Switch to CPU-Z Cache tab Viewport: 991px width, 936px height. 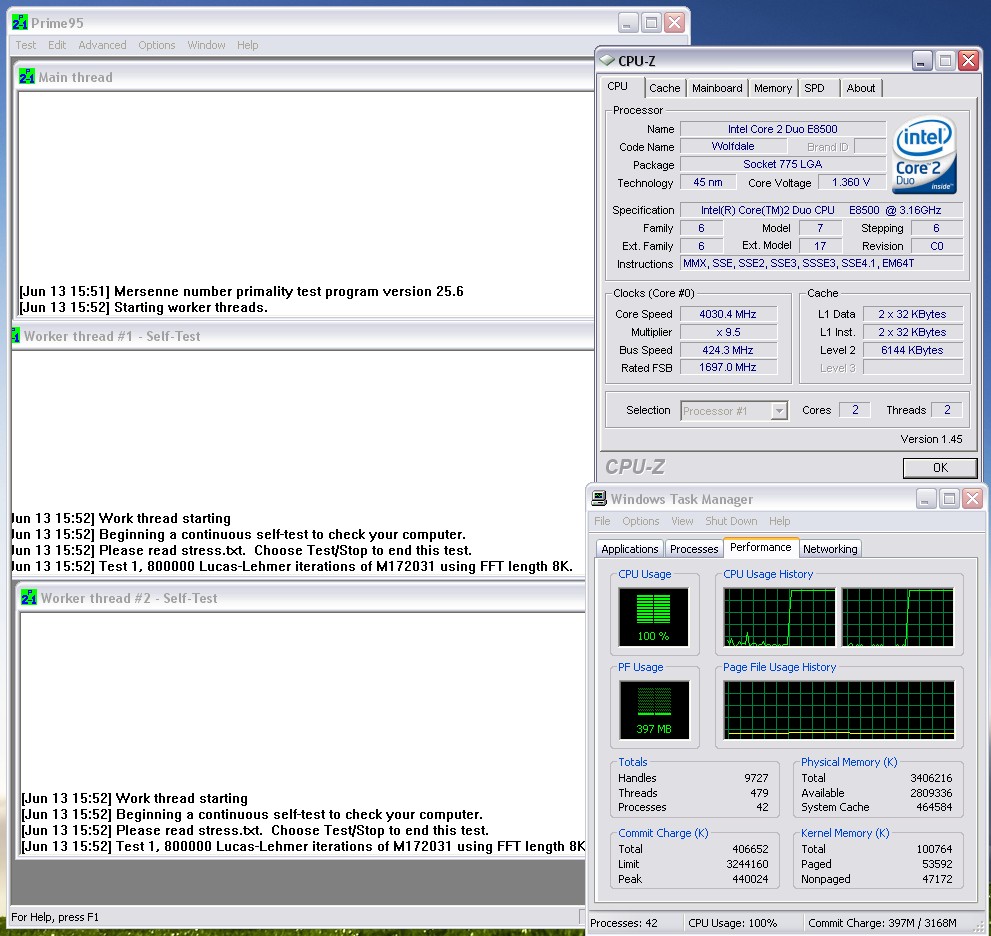665,88
